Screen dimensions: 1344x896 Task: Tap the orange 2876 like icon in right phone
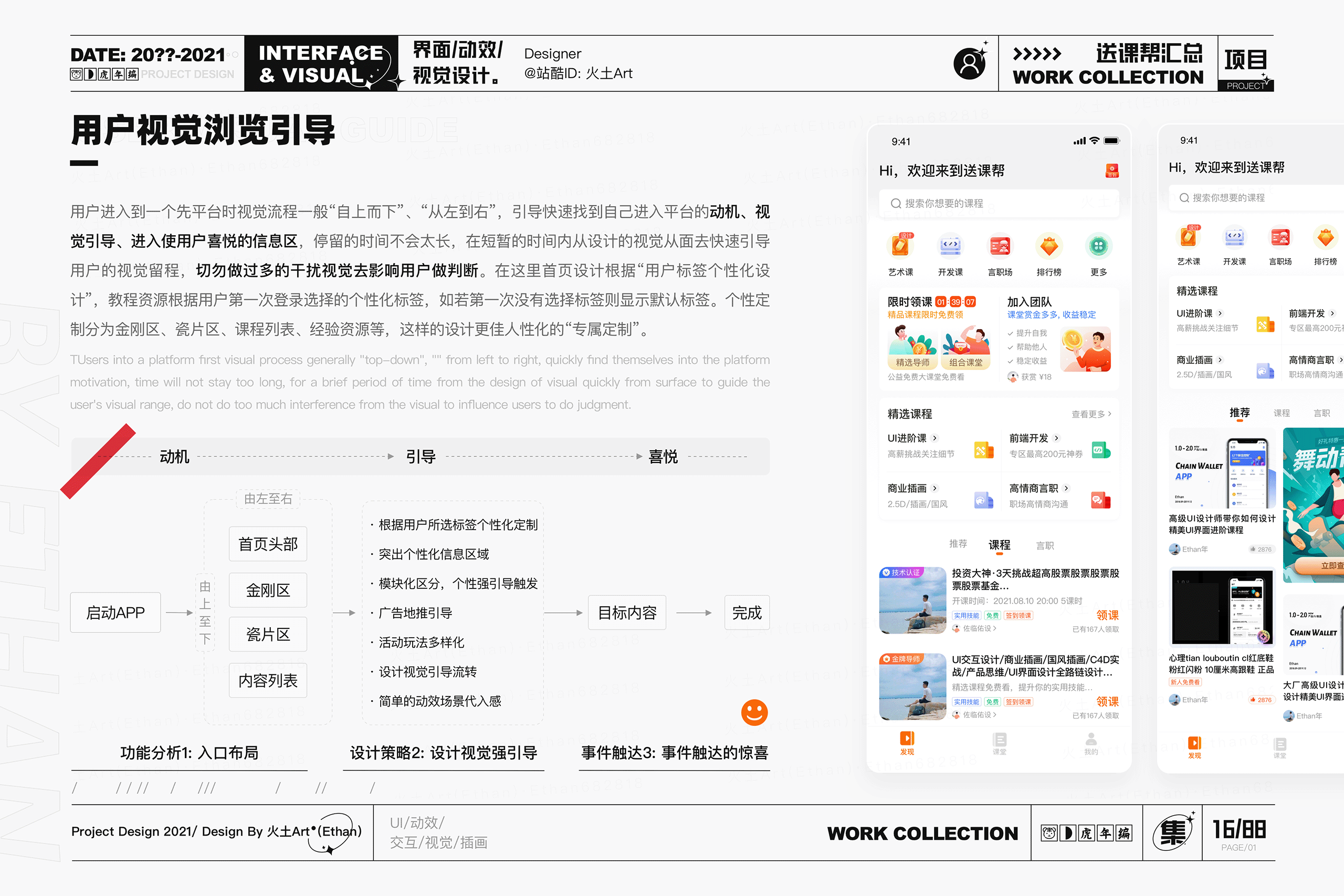[1253, 700]
